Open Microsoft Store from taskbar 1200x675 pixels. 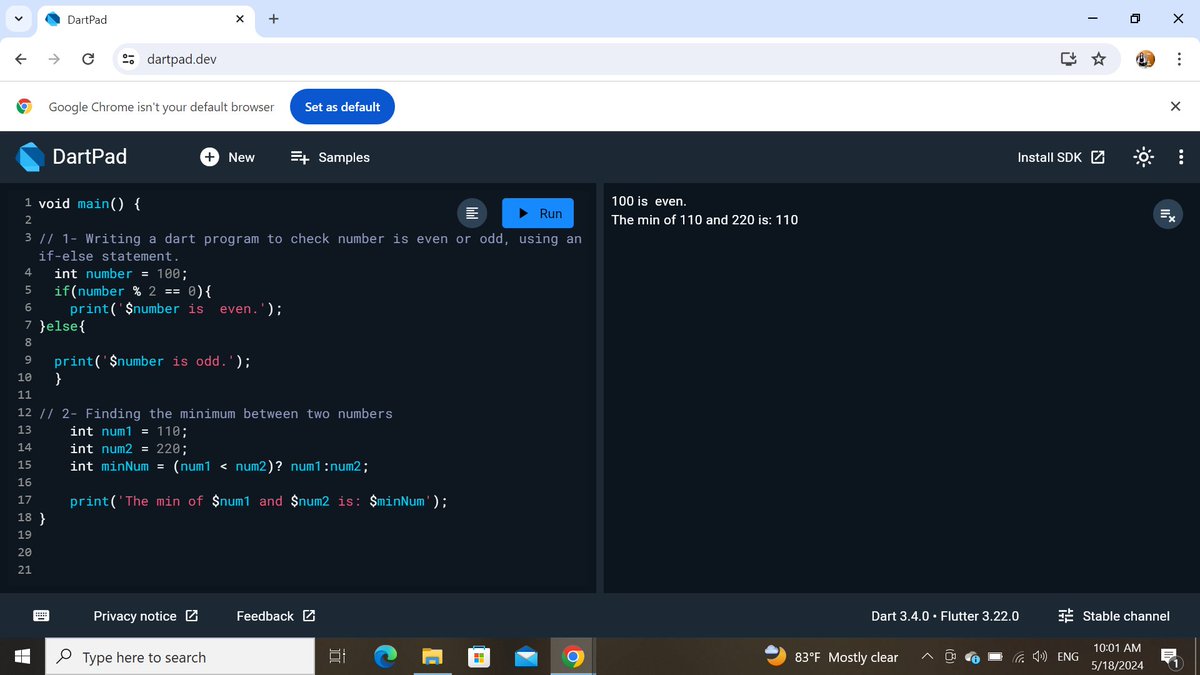[479, 657]
